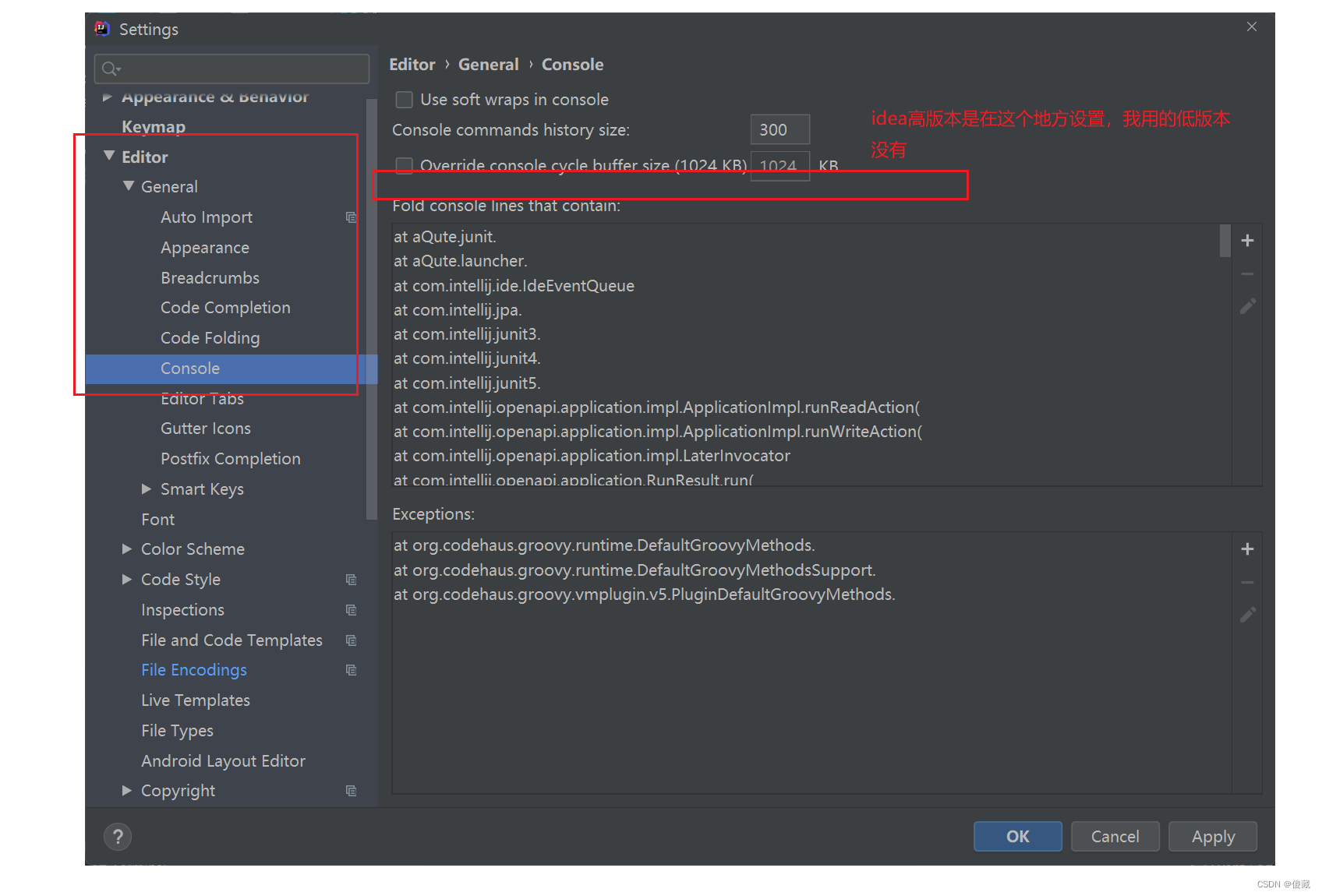Open Editor Tabs settings

pos(202,399)
